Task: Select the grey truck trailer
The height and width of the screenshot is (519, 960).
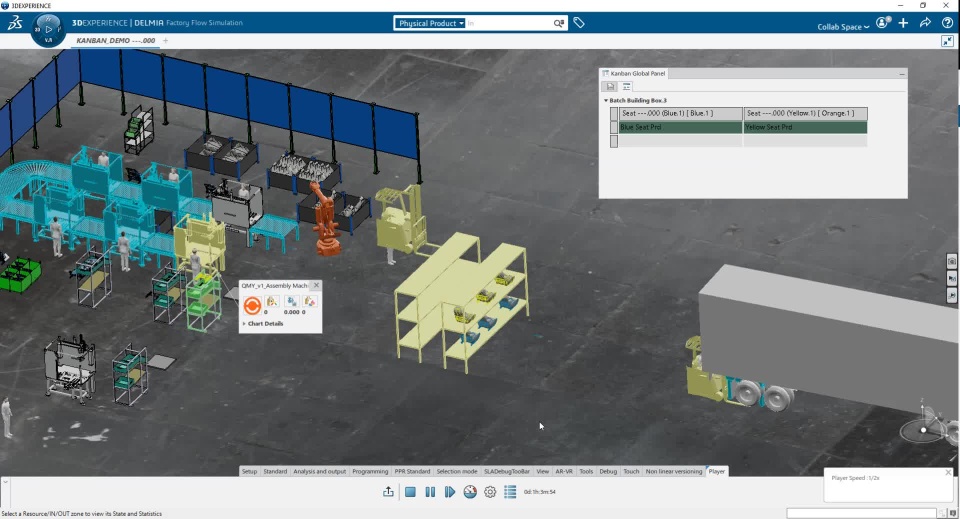Action: [x=827, y=330]
